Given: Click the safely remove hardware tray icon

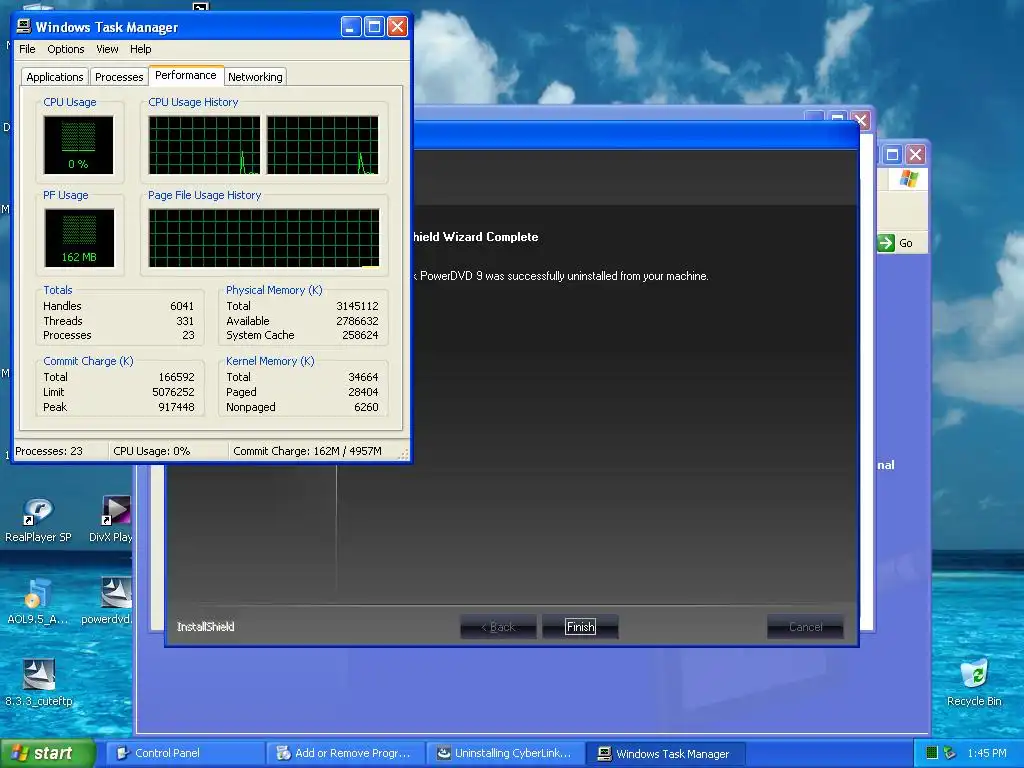Looking at the screenshot, I should pos(950,753).
